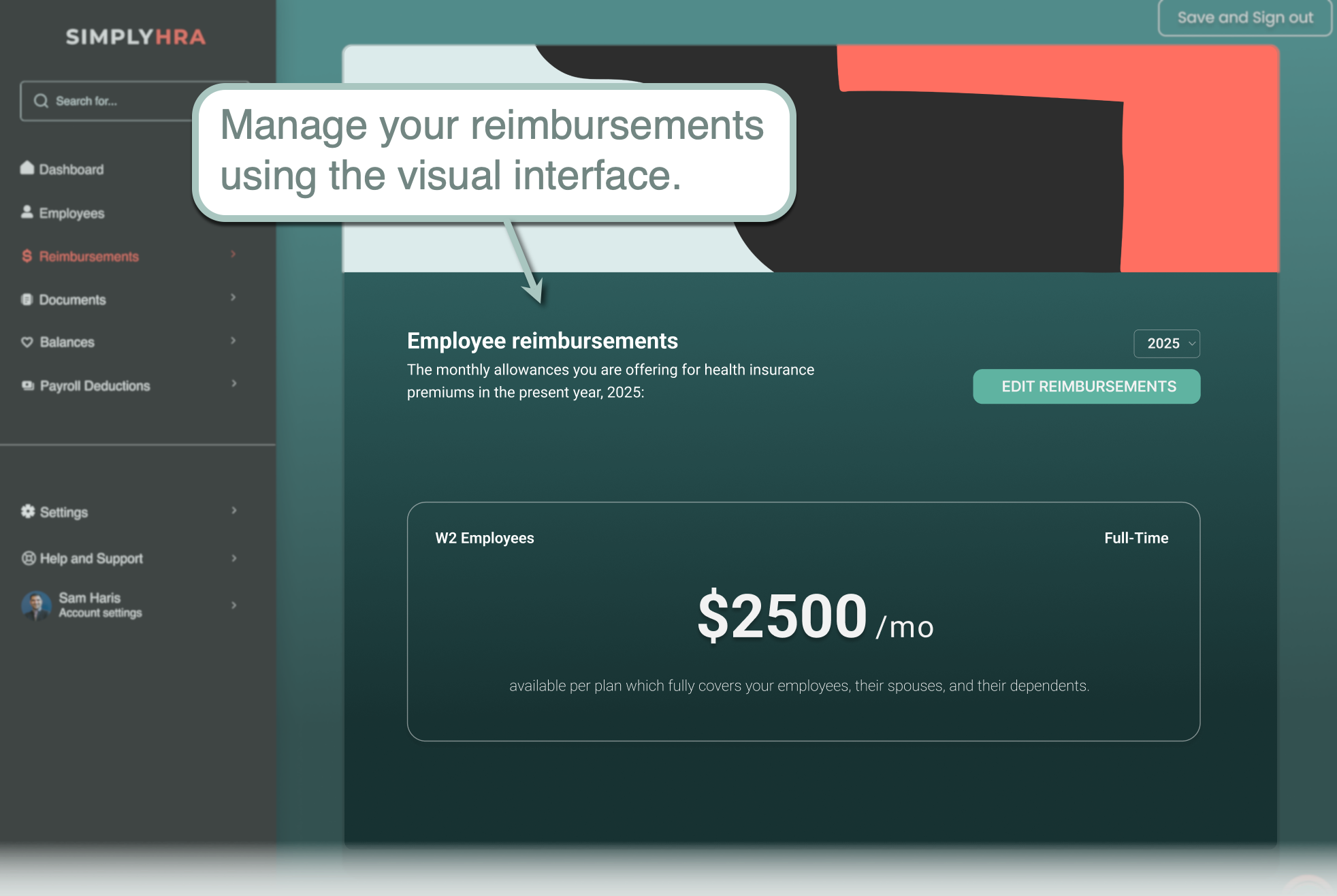Click the Dashboard home icon
The image size is (1337, 896).
[x=27, y=168]
